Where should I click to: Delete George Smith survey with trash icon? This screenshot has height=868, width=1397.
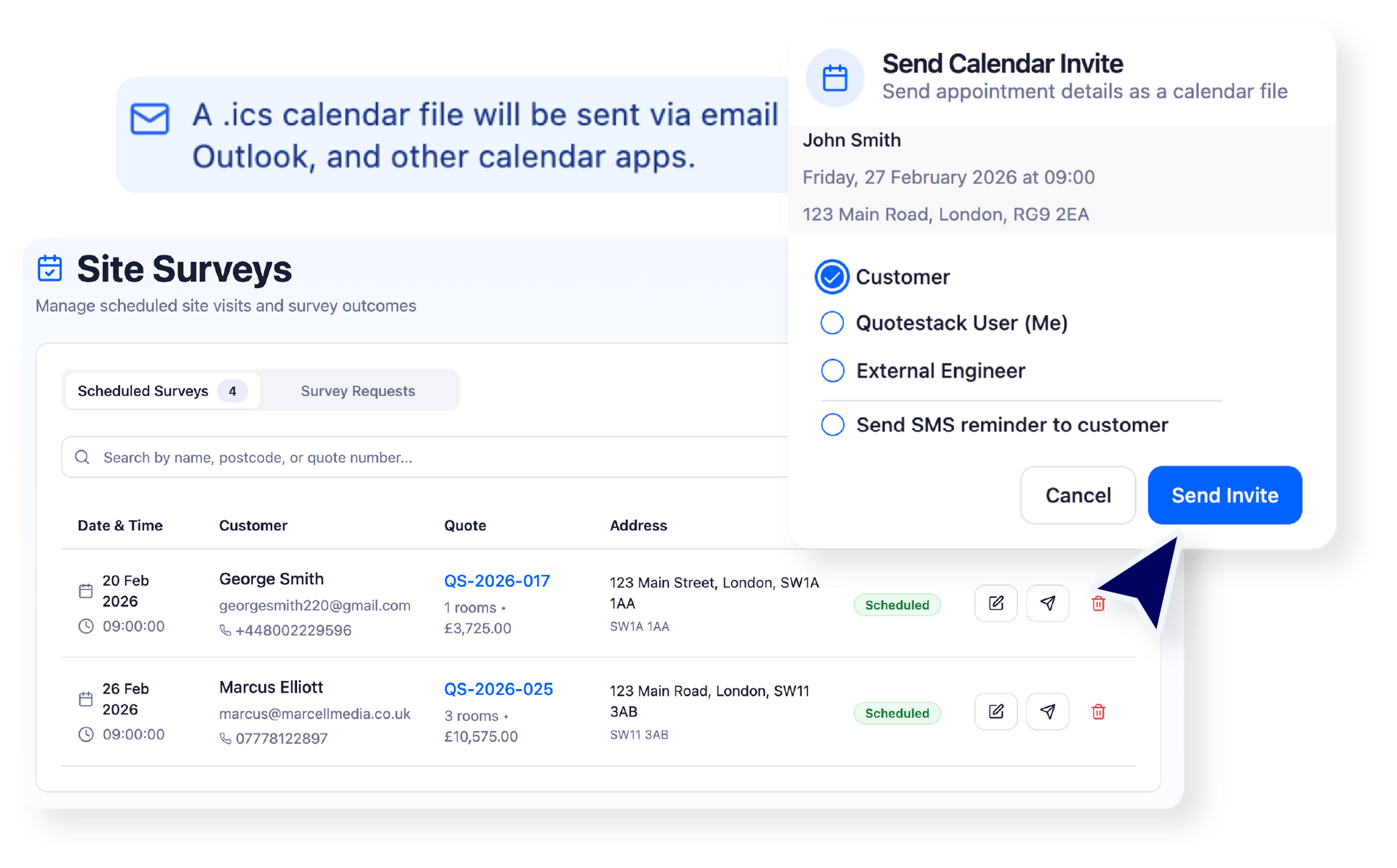pyautogui.click(x=1098, y=603)
